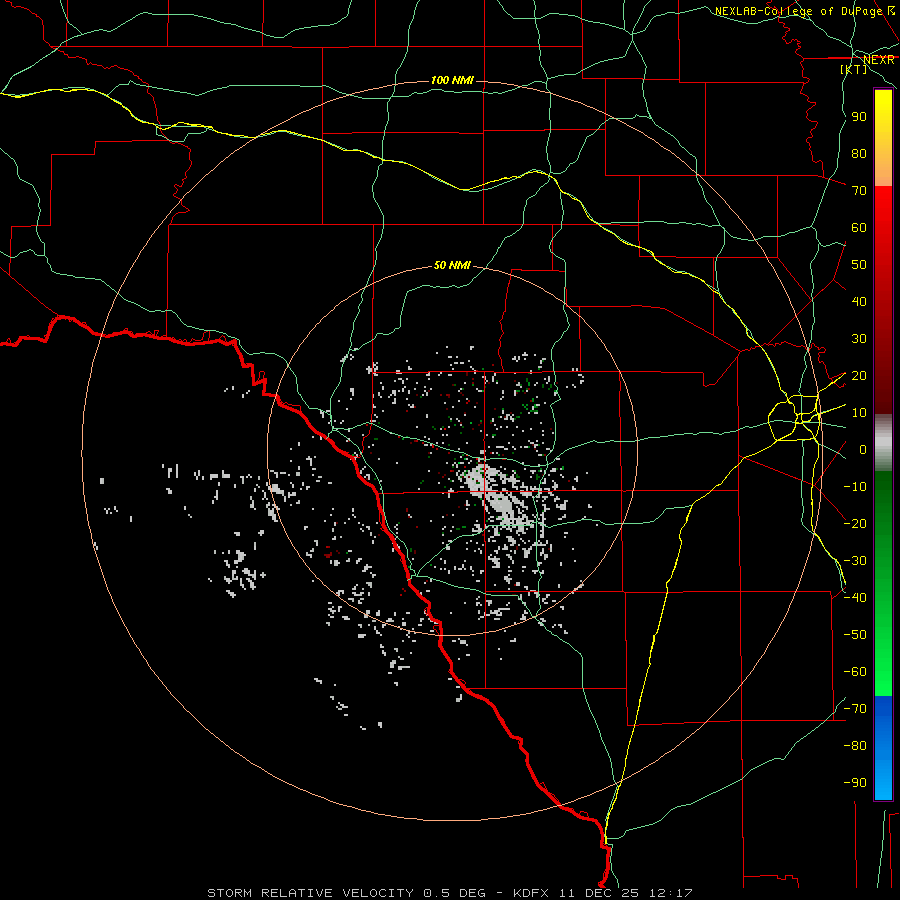900x900 pixels.
Task: Click the positive 40 scale value
Action: pos(859,302)
